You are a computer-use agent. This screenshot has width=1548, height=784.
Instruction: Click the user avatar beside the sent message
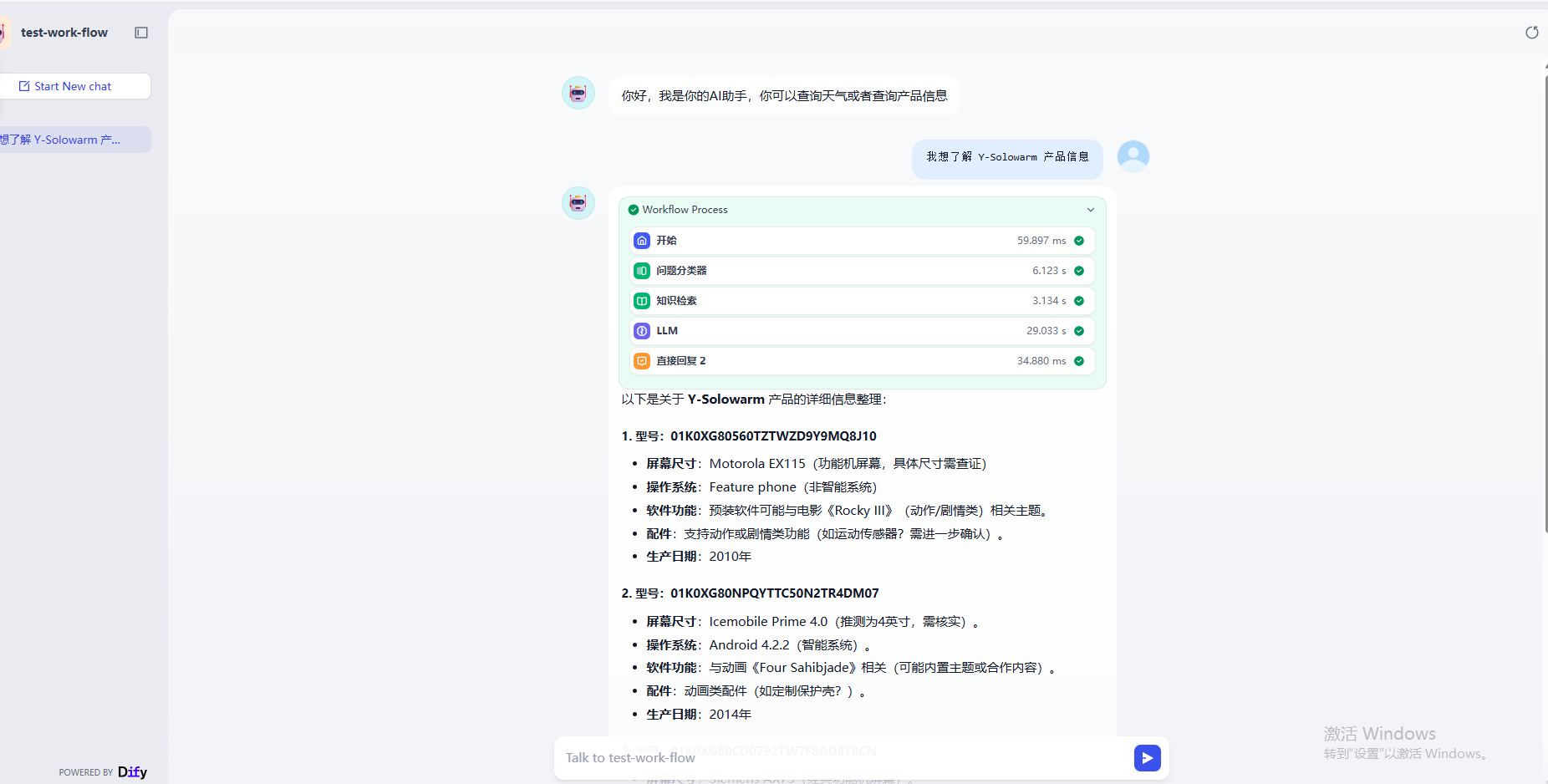pos(1133,156)
